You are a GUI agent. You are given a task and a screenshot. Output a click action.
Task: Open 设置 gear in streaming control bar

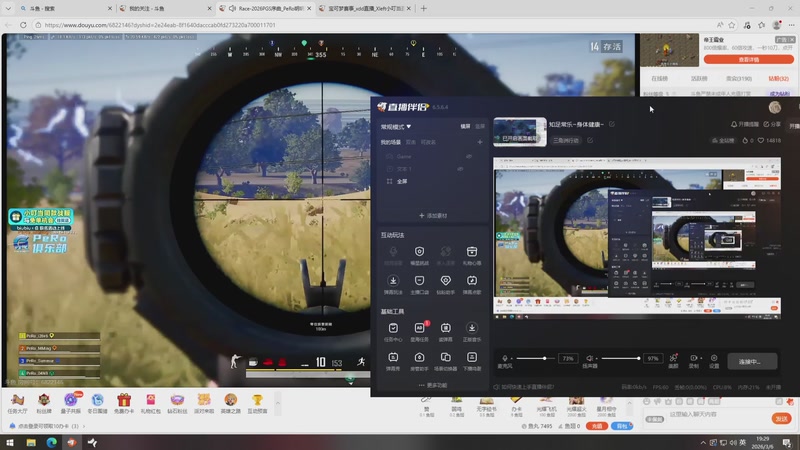click(x=714, y=358)
